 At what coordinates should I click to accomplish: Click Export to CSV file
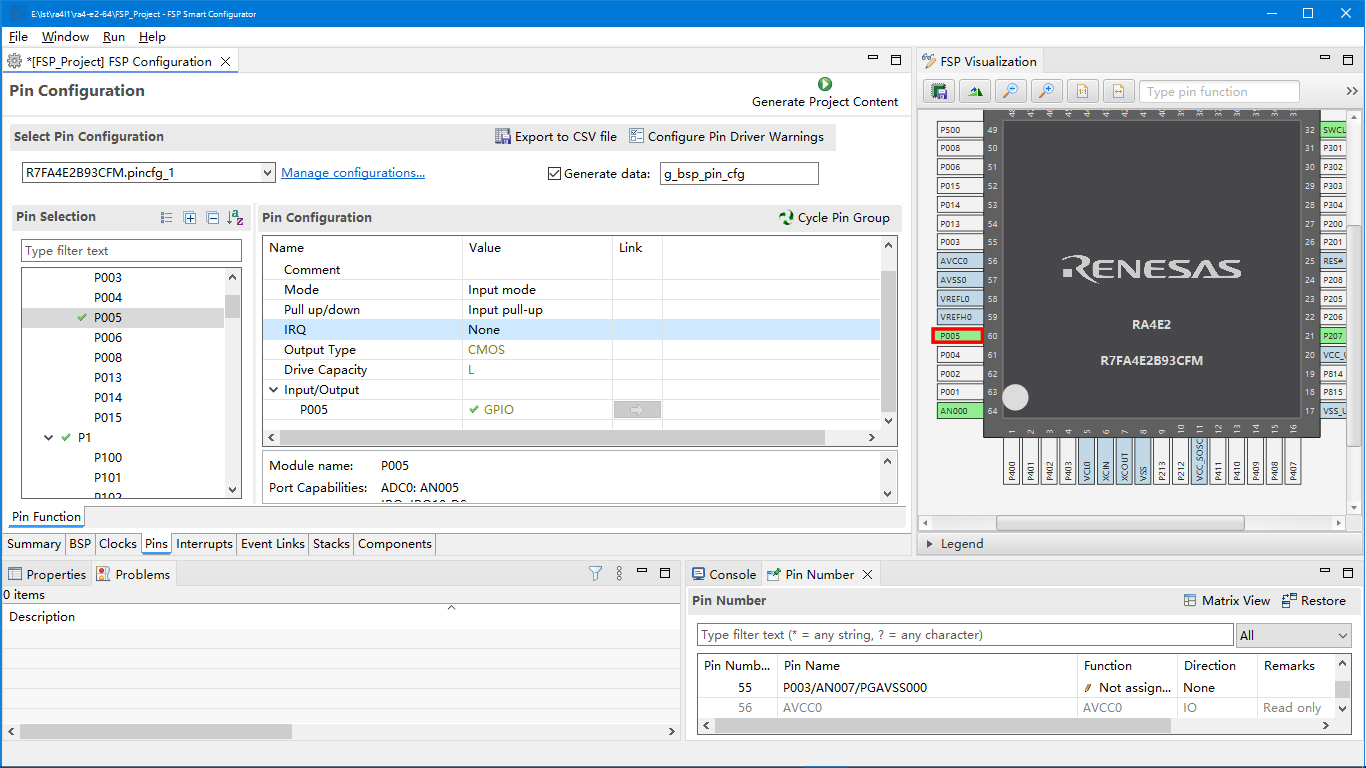556,137
